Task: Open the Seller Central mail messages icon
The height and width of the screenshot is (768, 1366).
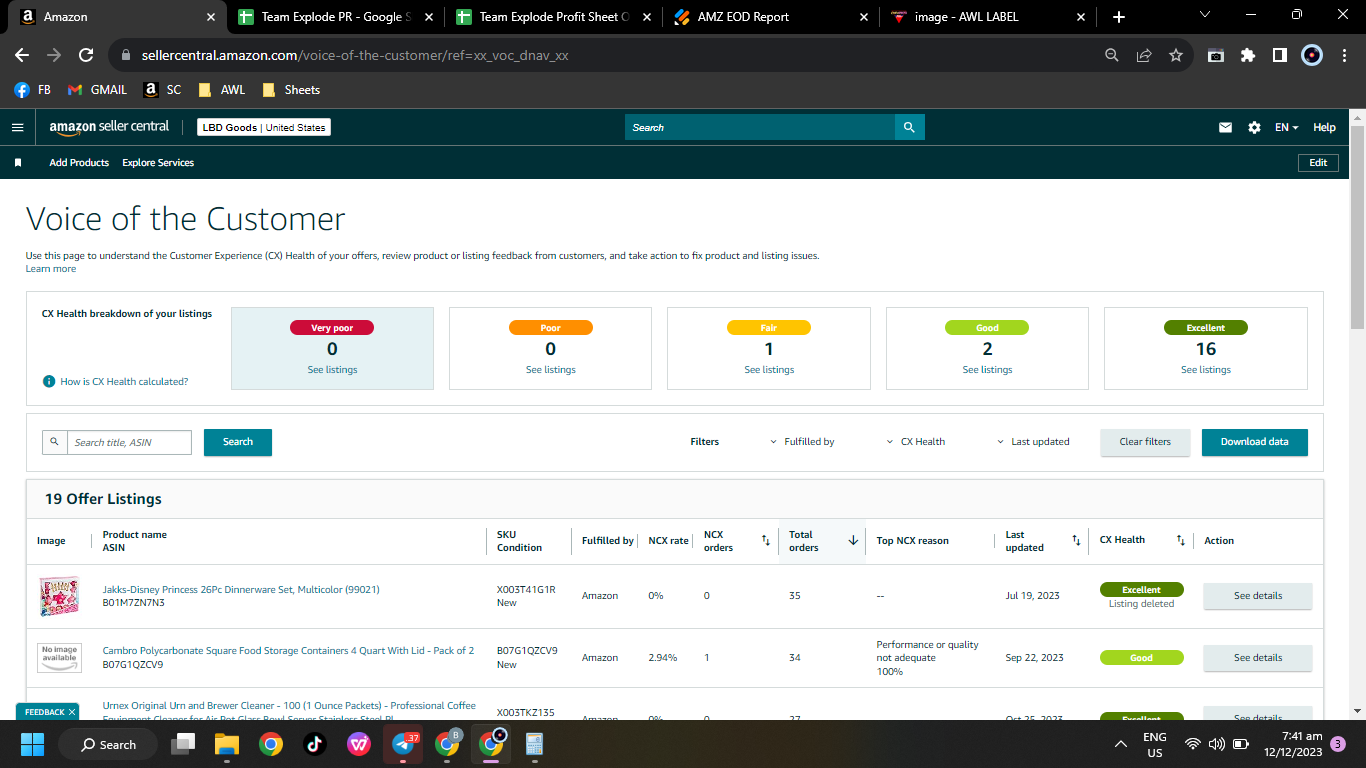Action: 1225,127
